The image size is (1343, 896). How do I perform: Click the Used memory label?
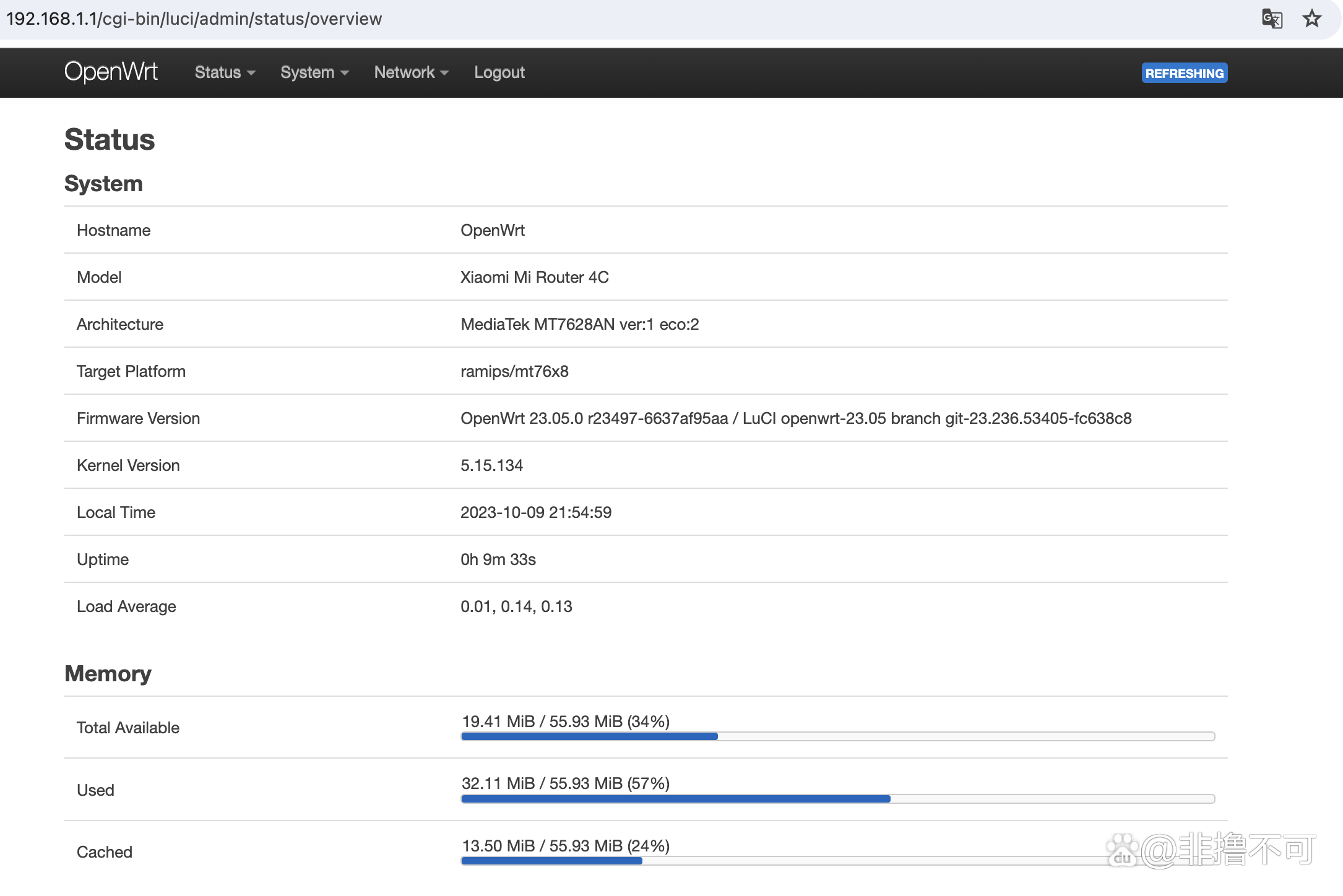tap(95, 790)
